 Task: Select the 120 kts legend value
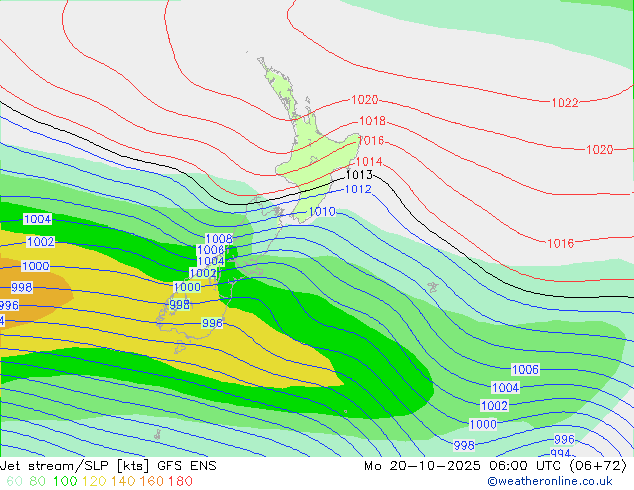click(x=94, y=481)
